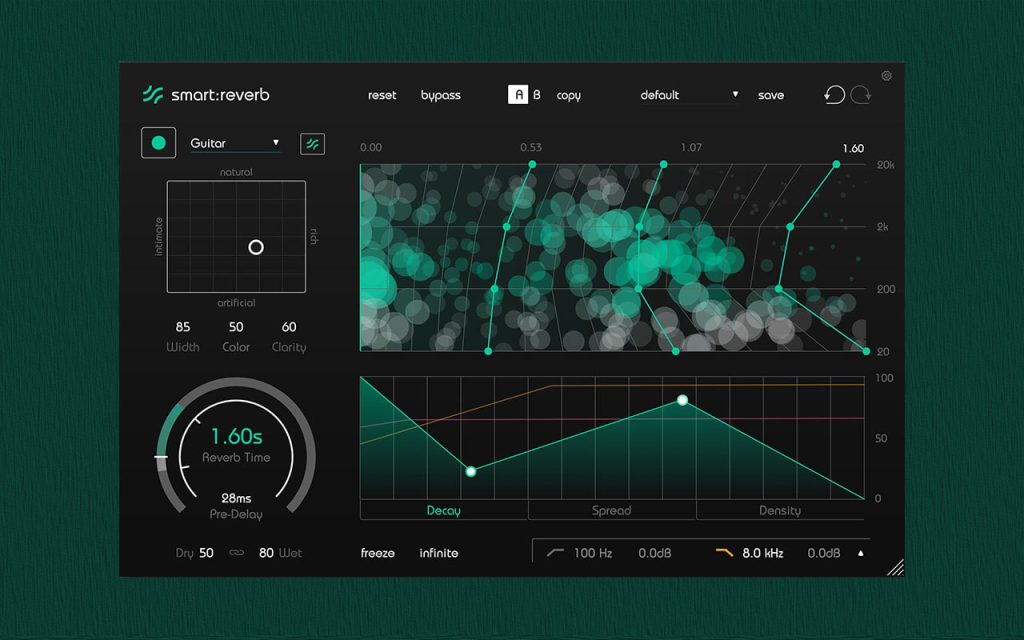Click the reset button

coord(382,95)
